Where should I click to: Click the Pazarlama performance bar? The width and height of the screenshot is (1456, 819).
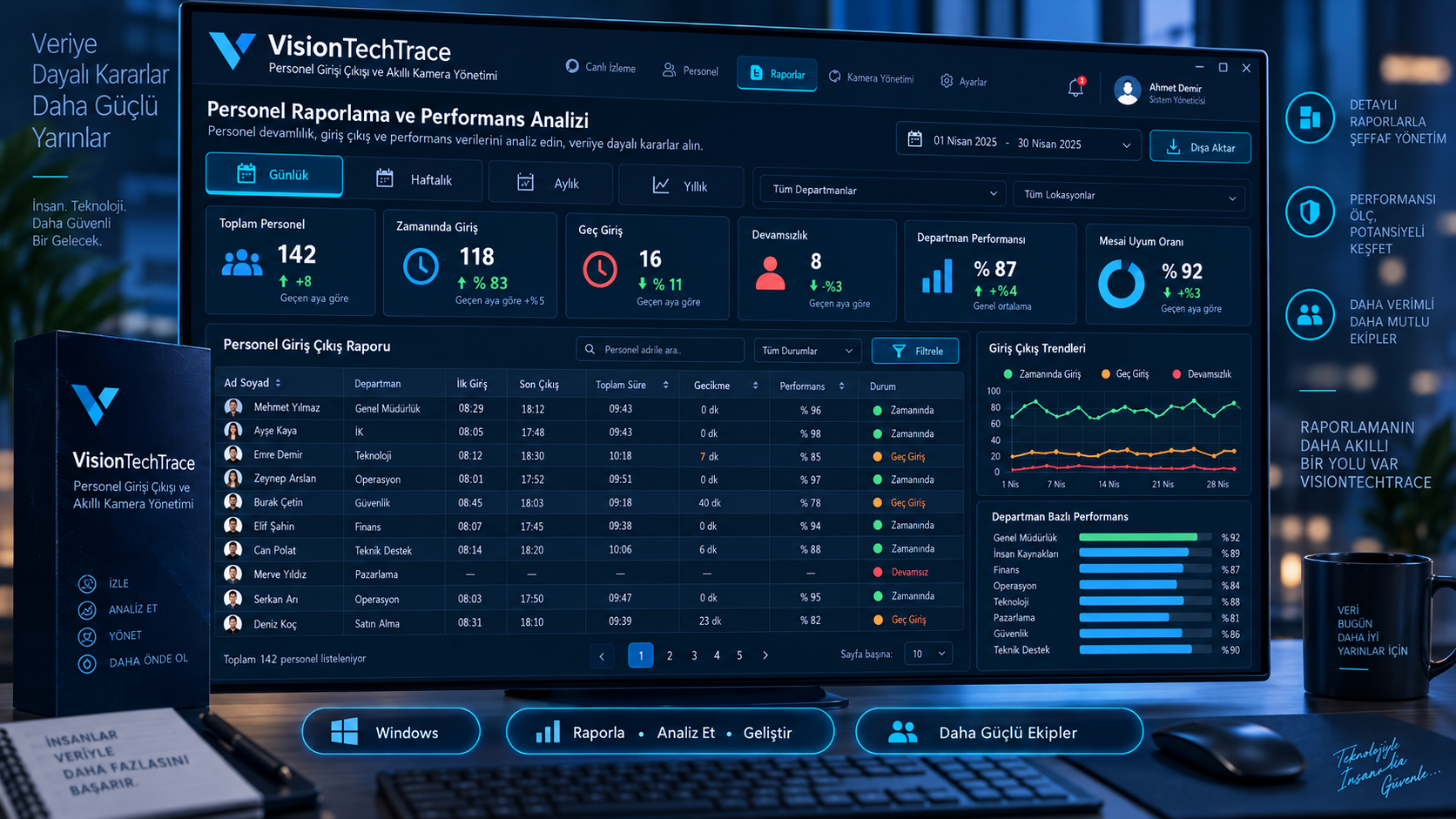click(1124, 617)
